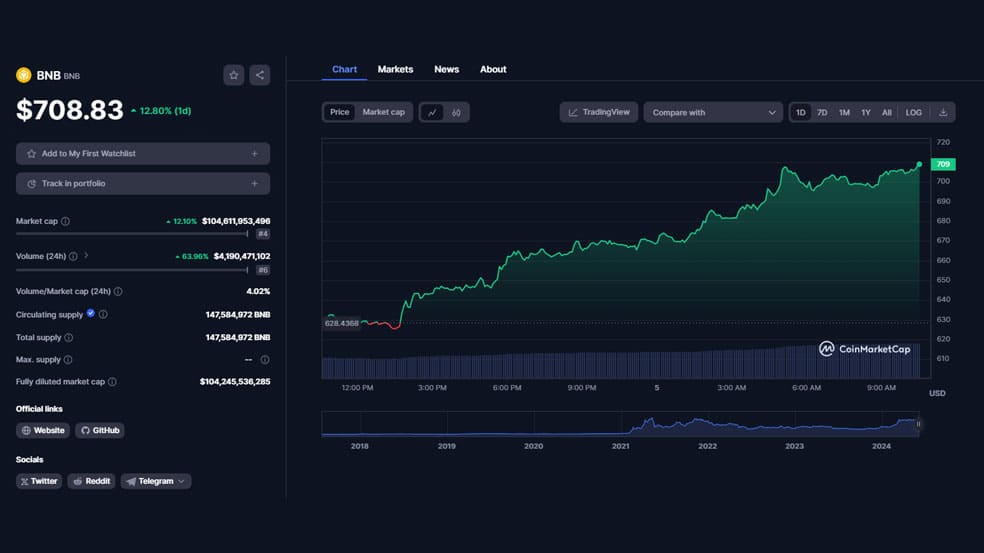Select the 1M time range
Image resolution: width=984 pixels, height=553 pixels.
tap(844, 112)
